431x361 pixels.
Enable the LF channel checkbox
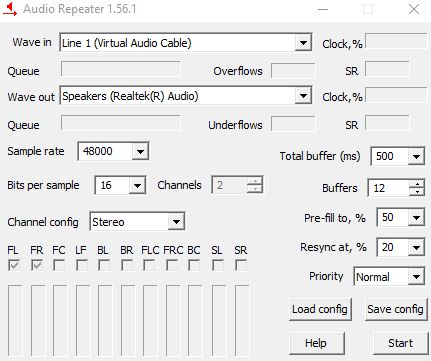(82, 265)
